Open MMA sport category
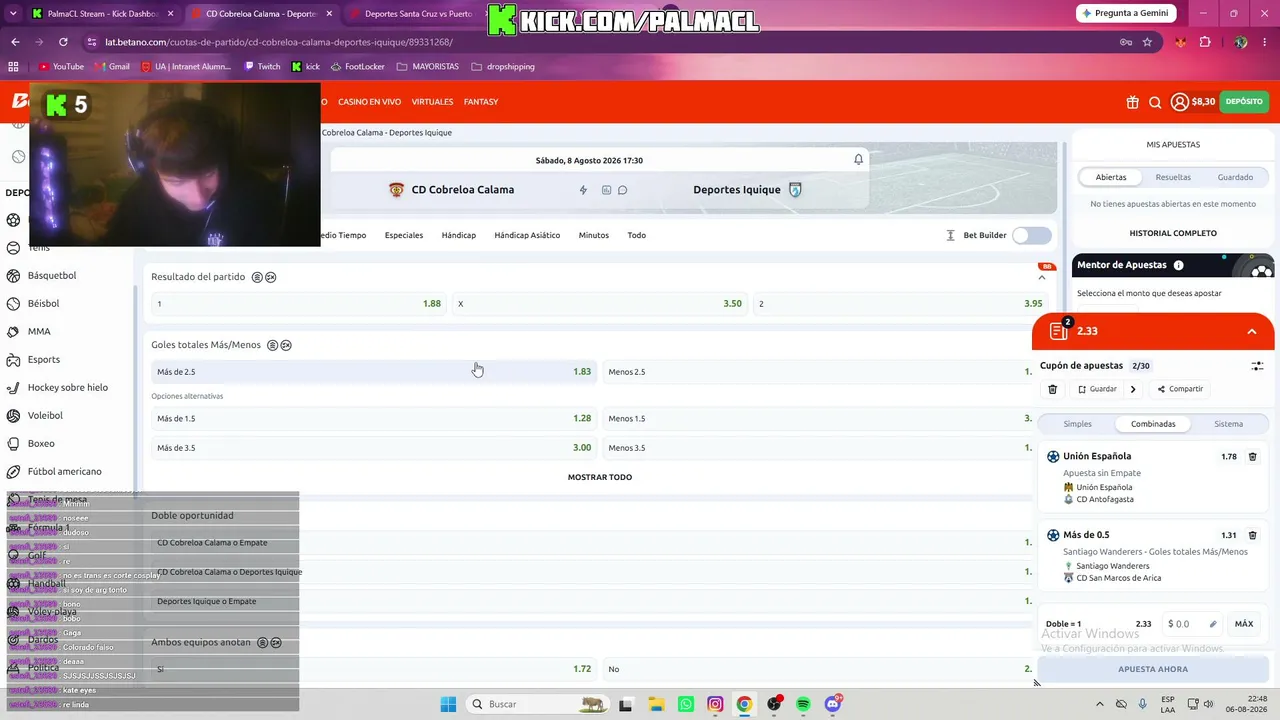 tap(39, 332)
